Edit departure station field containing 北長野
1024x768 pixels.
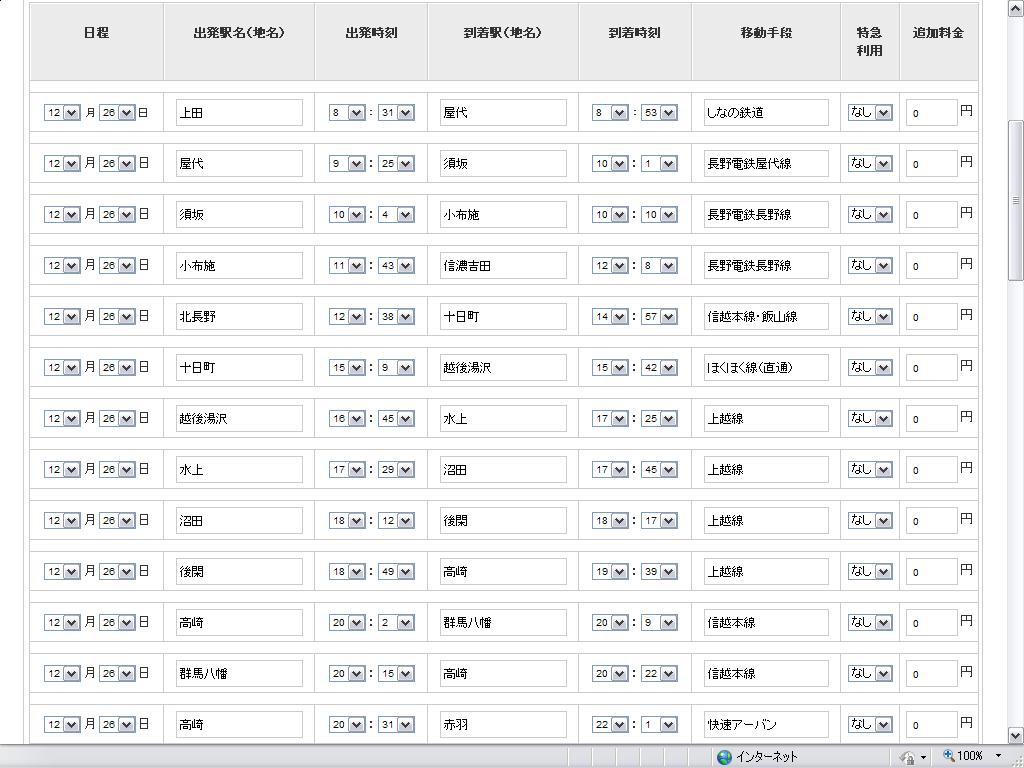tap(239, 316)
